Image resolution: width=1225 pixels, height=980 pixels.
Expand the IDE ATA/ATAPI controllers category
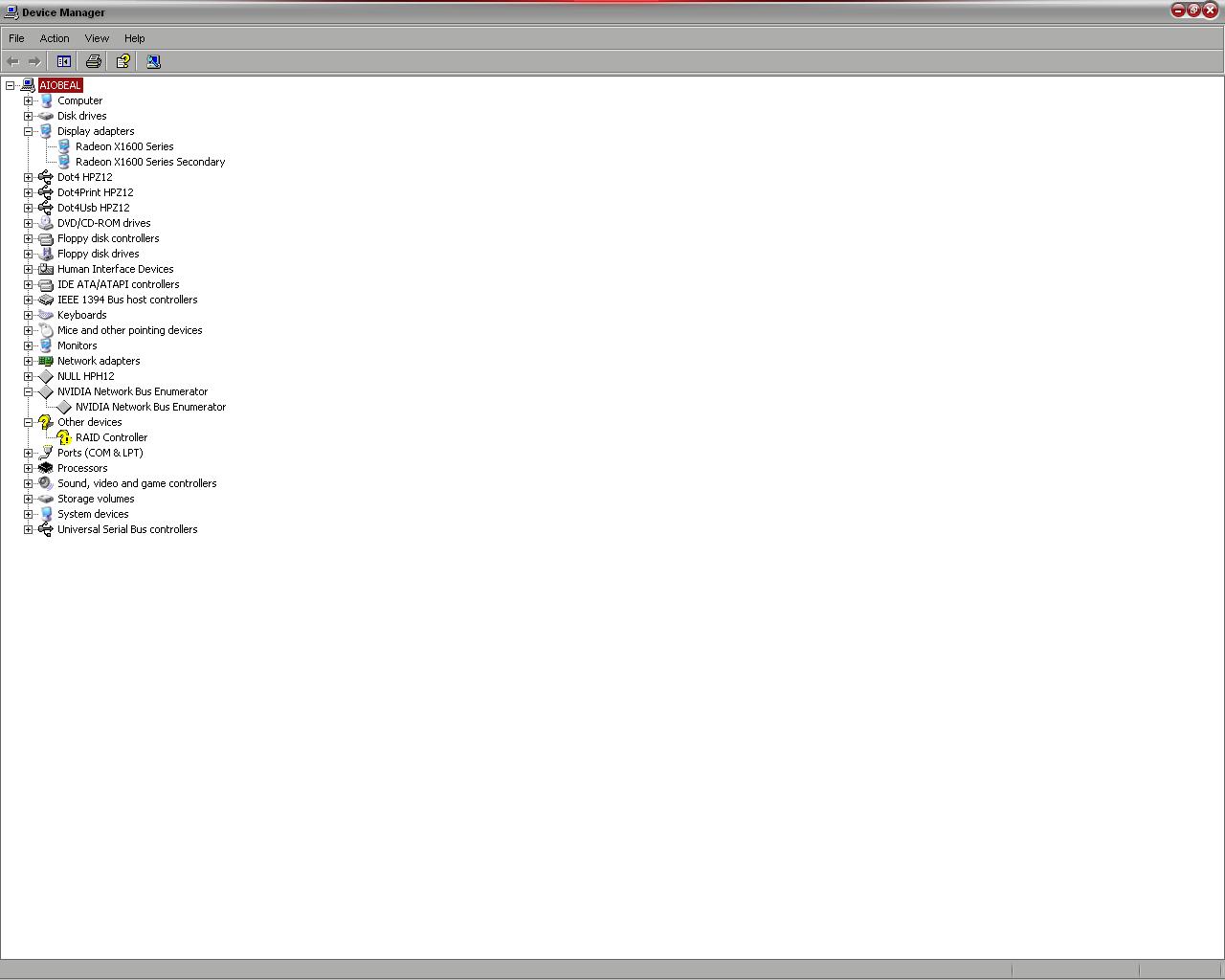(29, 284)
